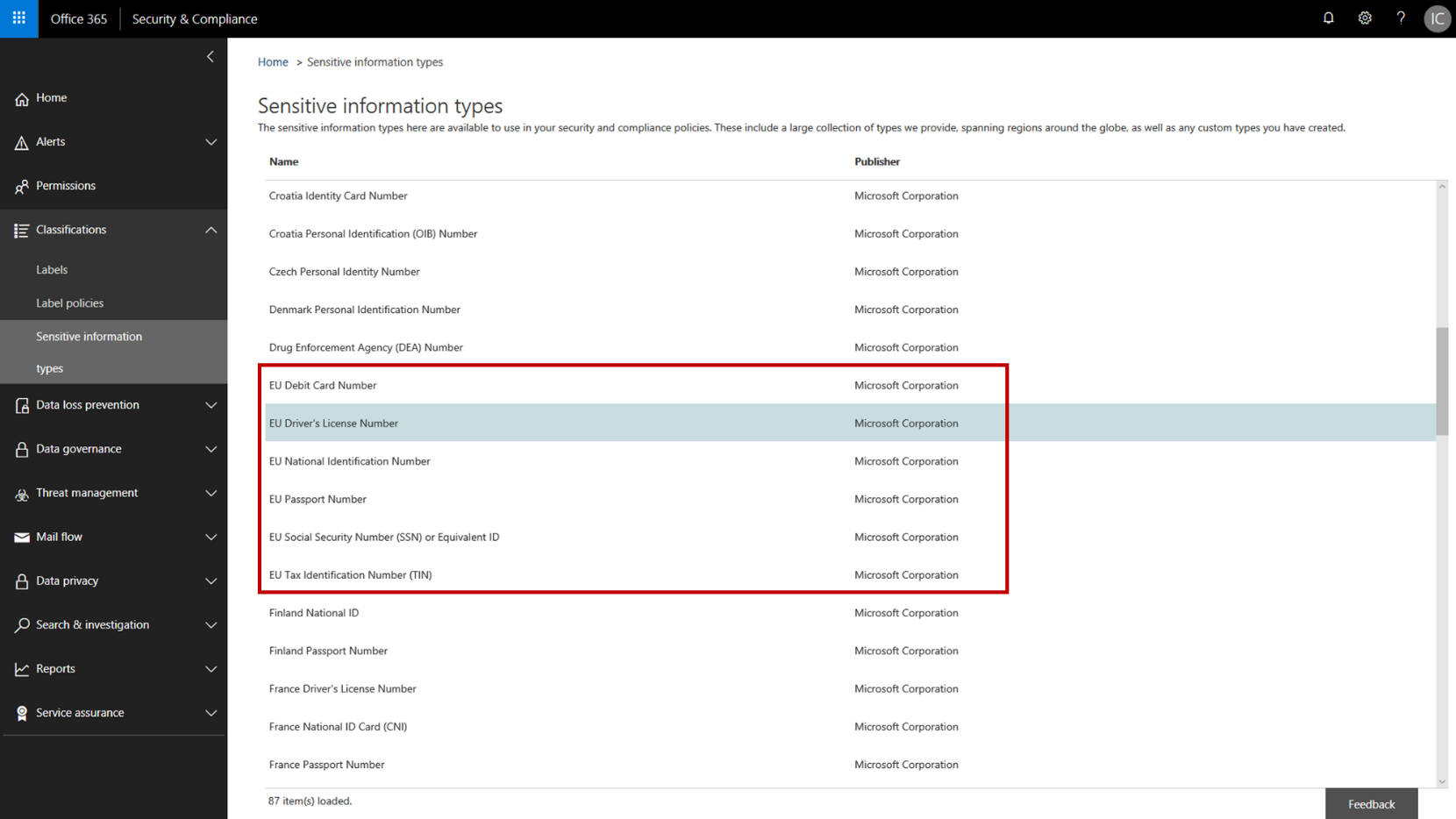This screenshot has width=1456, height=819.
Task: Click the Classifications list icon
Action: click(x=22, y=230)
